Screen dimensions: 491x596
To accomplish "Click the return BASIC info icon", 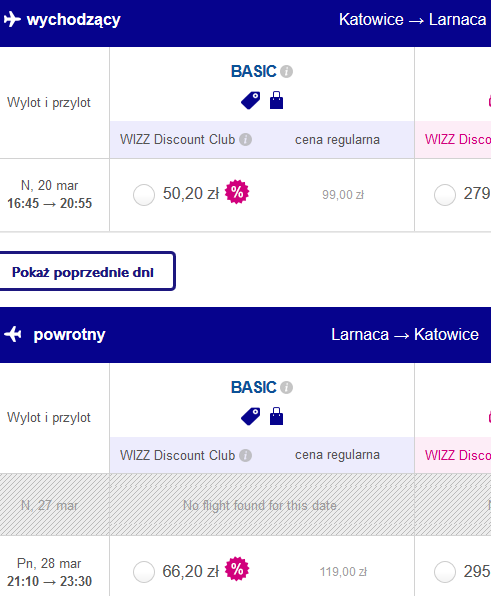I will [x=287, y=387].
